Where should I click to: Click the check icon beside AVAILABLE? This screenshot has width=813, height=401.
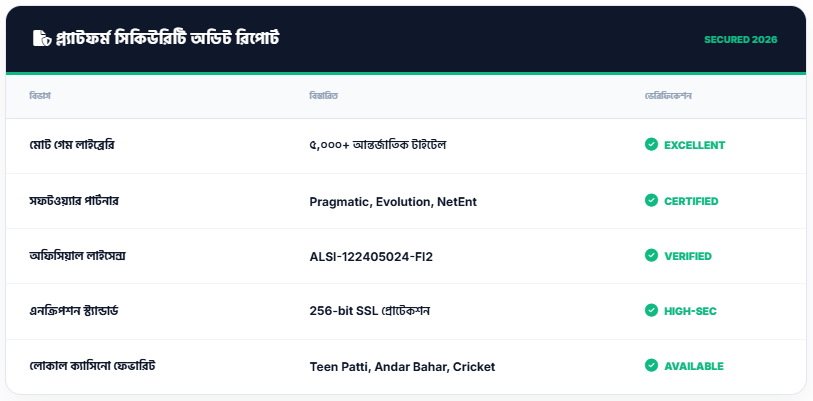tap(651, 366)
